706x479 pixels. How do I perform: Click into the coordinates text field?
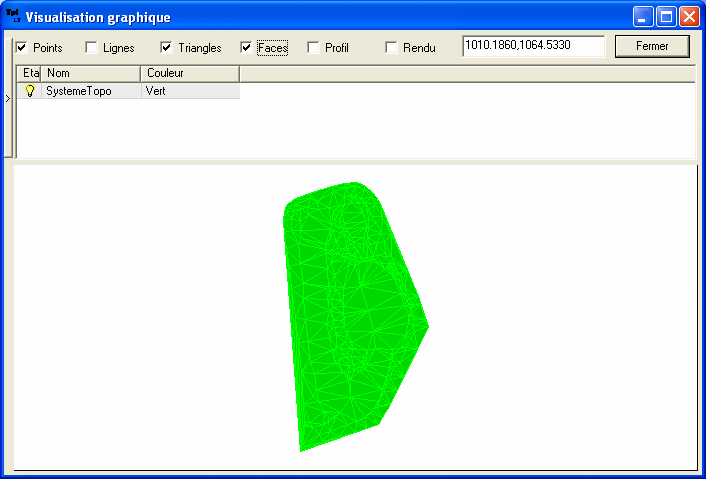click(x=533, y=46)
